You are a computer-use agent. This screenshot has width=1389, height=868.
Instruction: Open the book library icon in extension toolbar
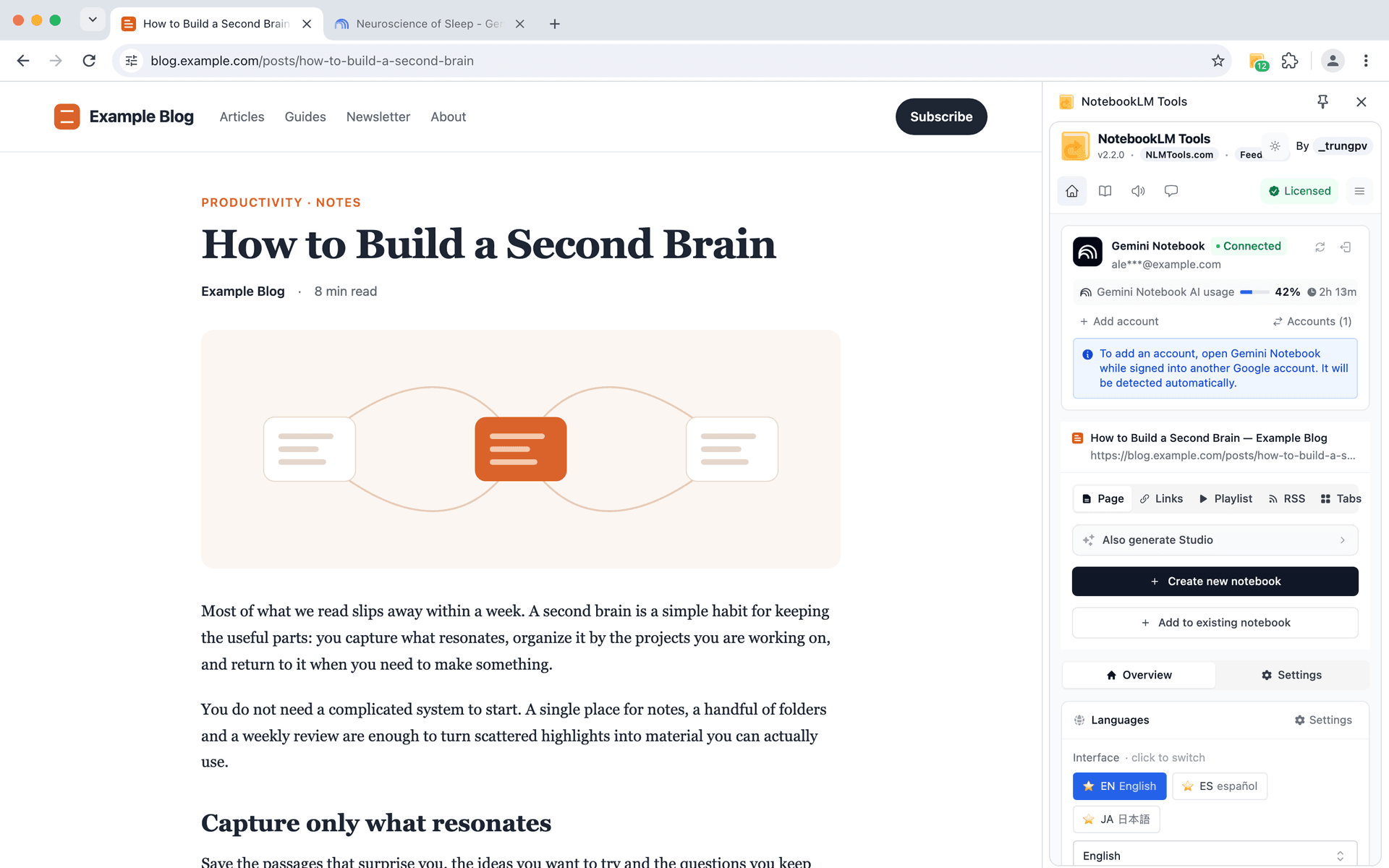1105,191
